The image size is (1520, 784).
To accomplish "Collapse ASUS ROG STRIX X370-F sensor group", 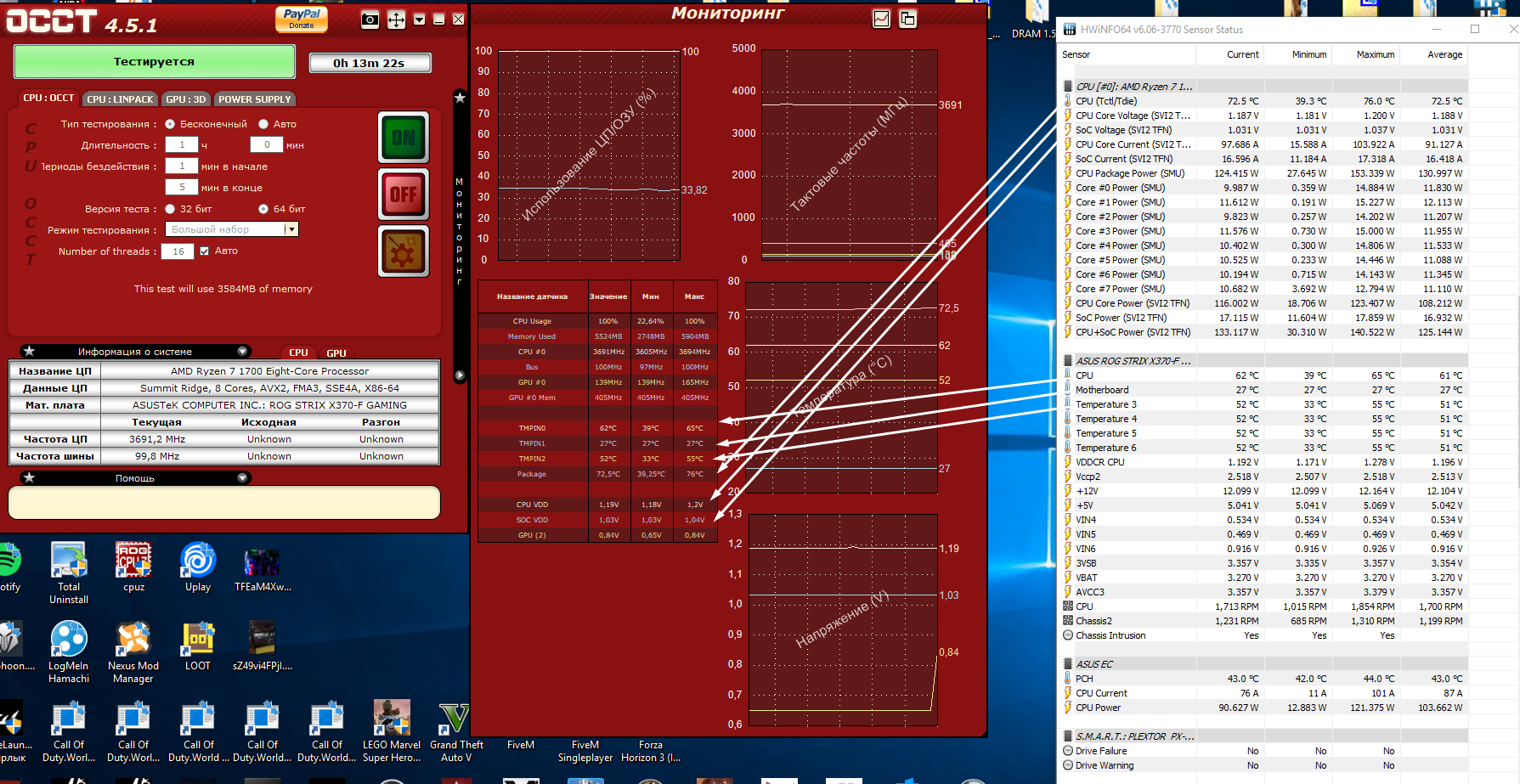I will pos(1068,361).
